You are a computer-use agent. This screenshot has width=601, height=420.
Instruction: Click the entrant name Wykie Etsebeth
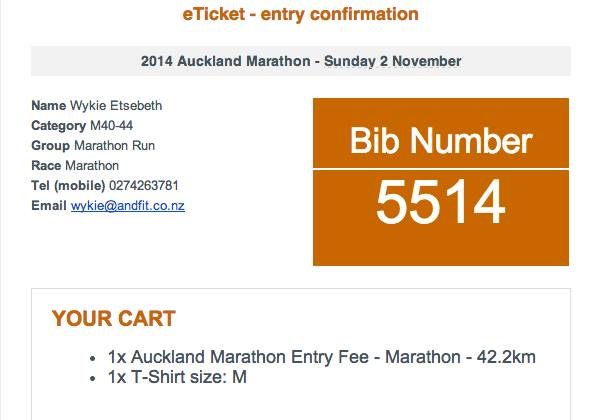coord(117,106)
